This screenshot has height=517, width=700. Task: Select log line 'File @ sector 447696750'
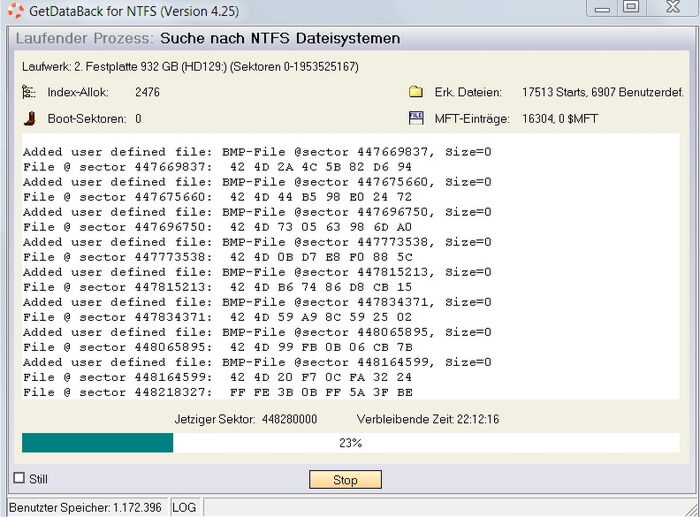pos(217,227)
